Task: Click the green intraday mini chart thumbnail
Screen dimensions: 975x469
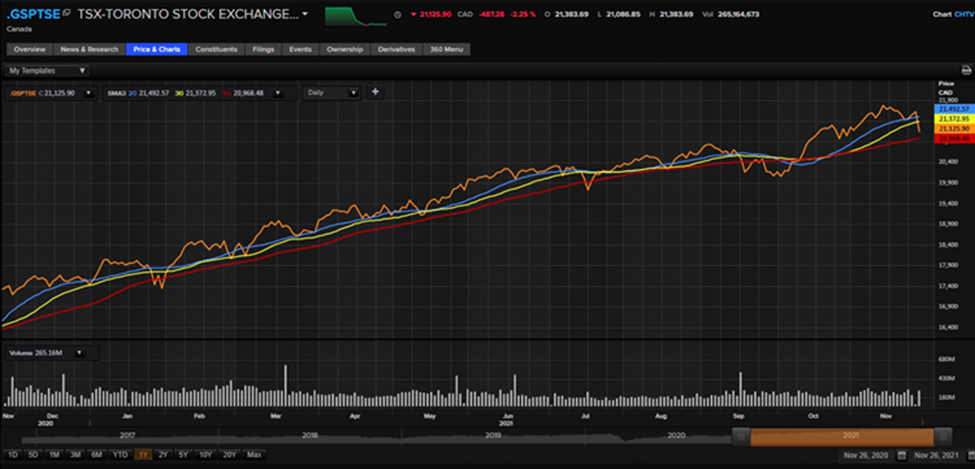Action: click(356, 16)
